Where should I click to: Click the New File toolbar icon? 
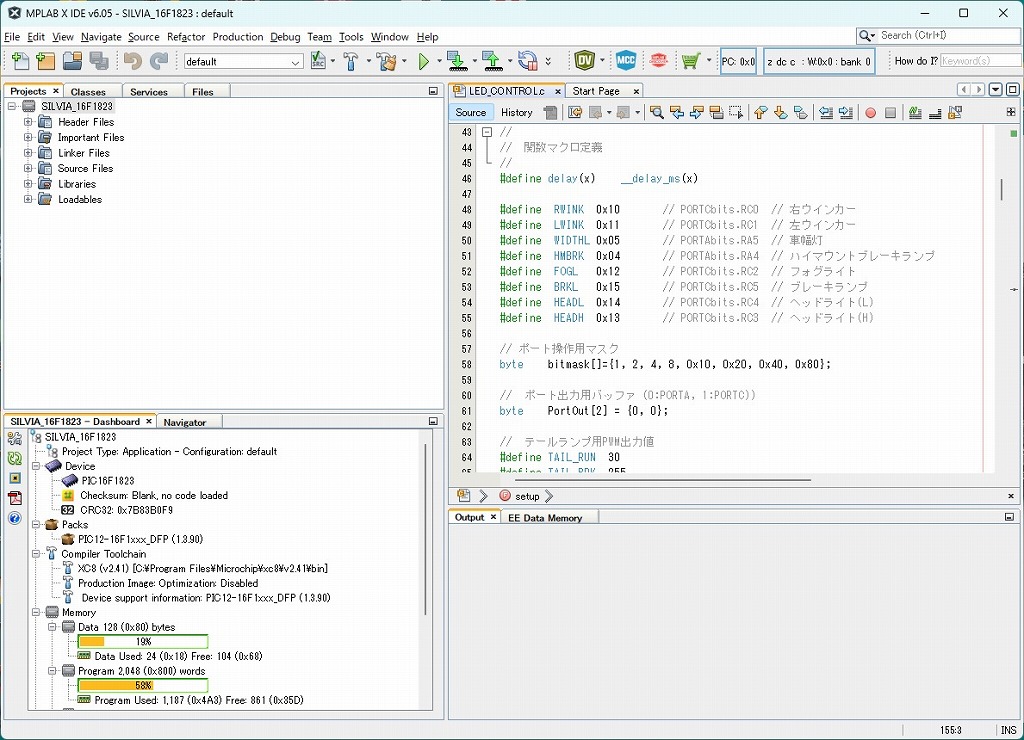[20, 61]
